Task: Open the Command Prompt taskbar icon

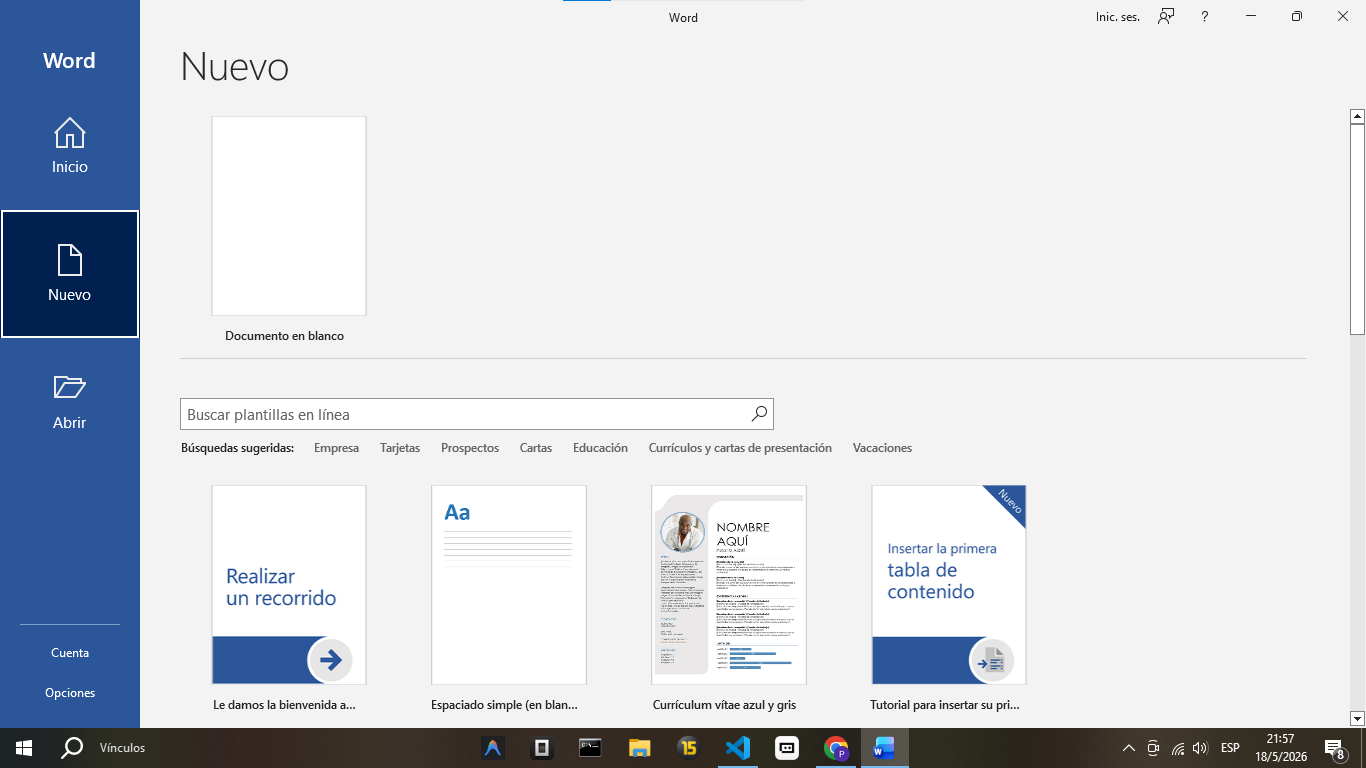Action: [590, 748]
